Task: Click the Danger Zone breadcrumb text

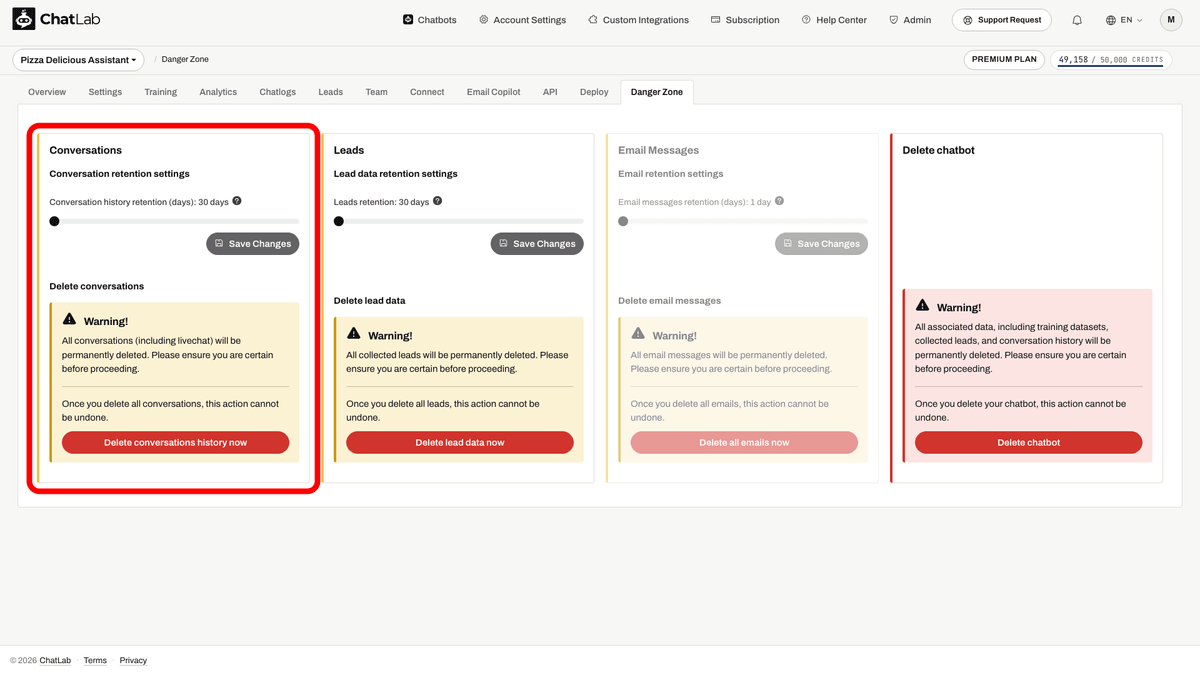Action: 185,60
